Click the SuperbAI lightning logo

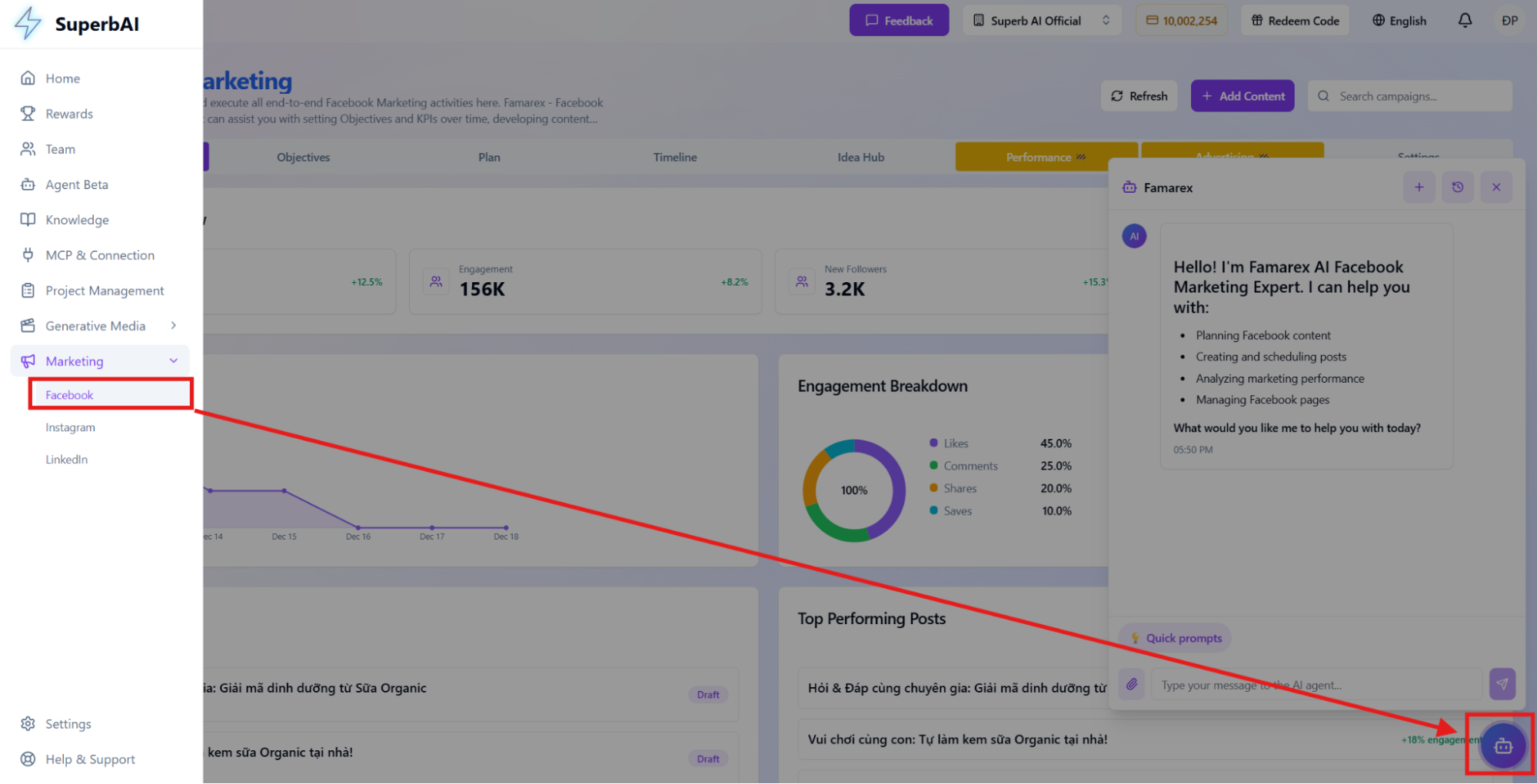tap(28, 23)
